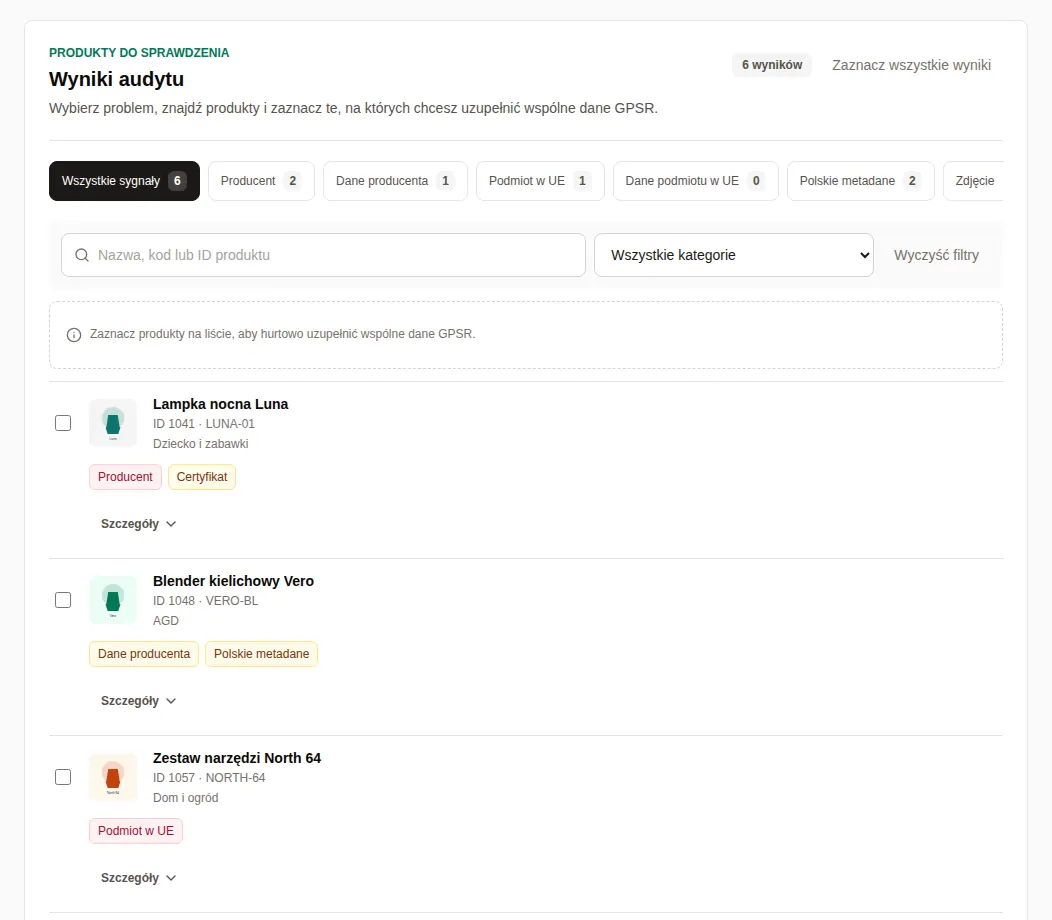Click the Producent tag on Lampka nocna Luna
This screenshot has width=1052, height=920.
coord(125,476)
